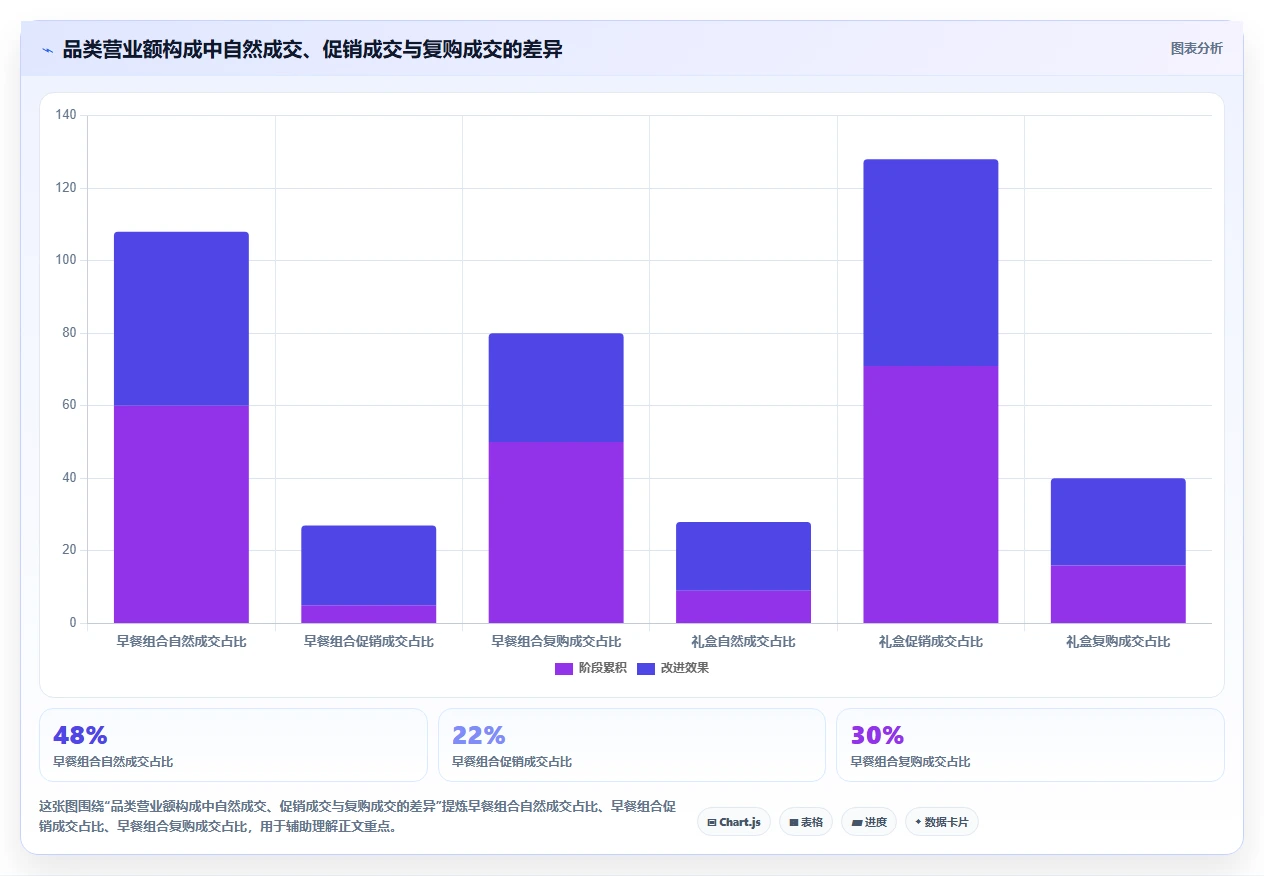1264x876 pixels.
Task: Click the lightning icon beside the chart title
Action: click(x=47, y=50)
